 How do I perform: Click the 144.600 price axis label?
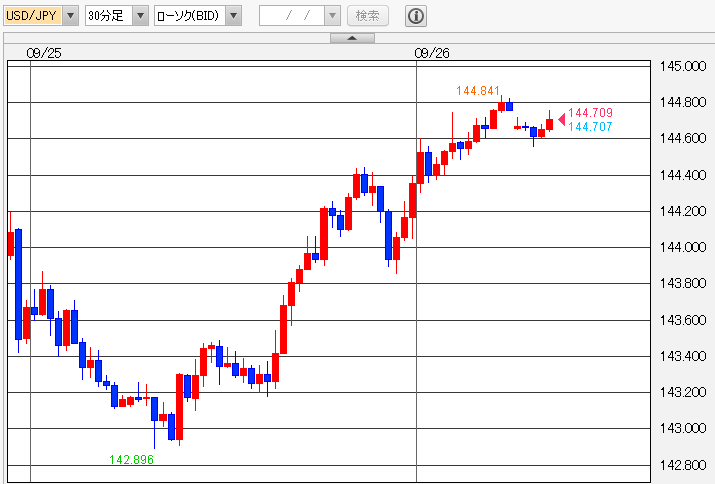pos(683,138)
